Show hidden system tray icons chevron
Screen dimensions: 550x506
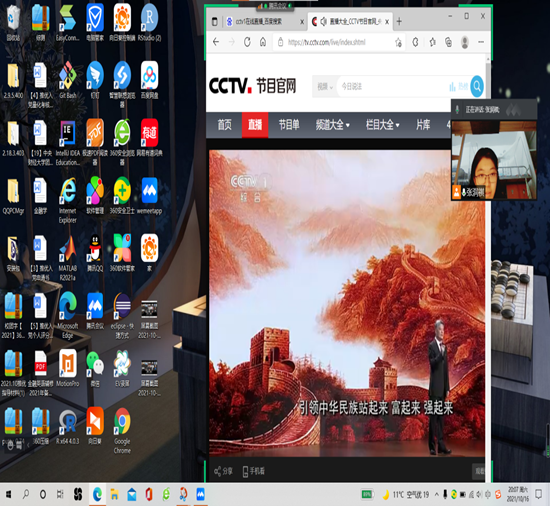point(436,494)
